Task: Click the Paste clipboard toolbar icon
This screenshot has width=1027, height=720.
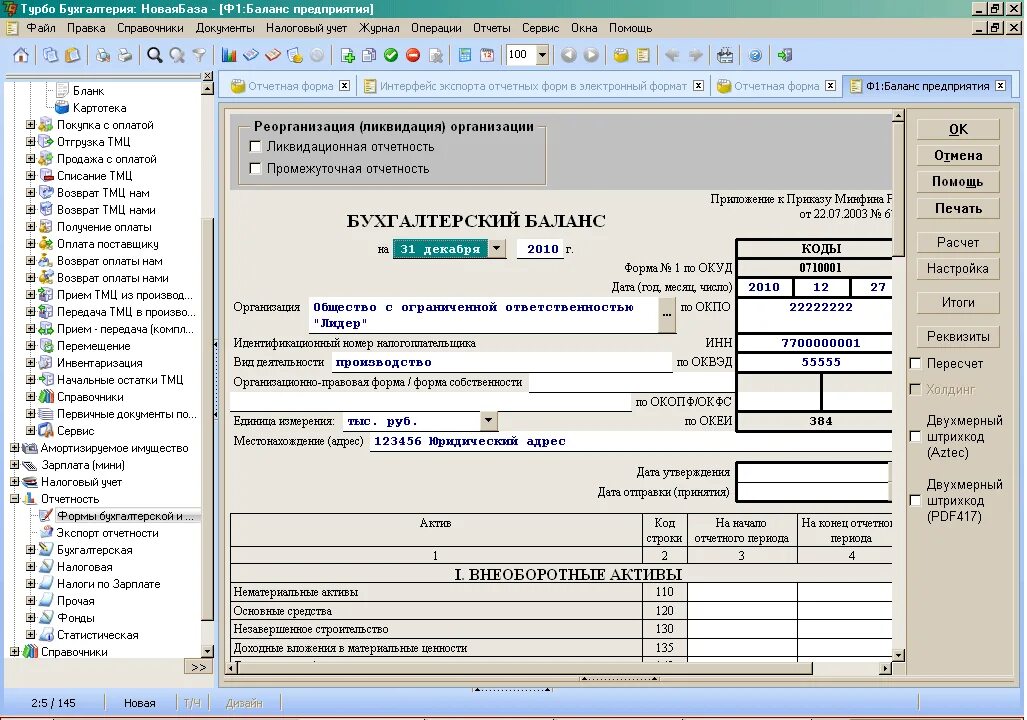Action: (72, 55)
